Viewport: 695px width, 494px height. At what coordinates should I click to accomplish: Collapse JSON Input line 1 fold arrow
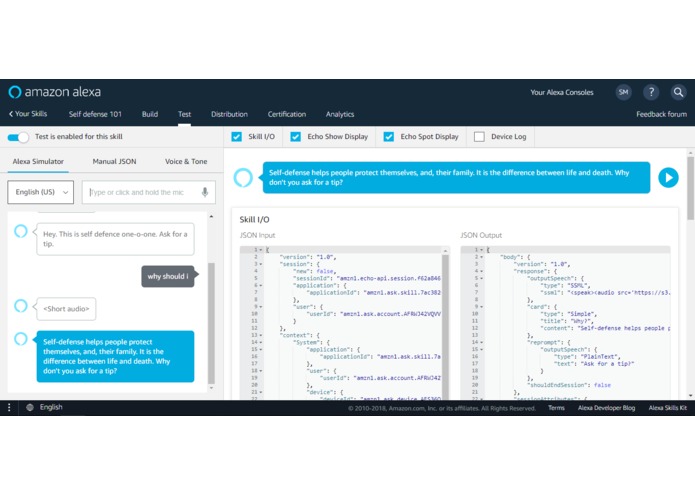(x=261, y=250)
